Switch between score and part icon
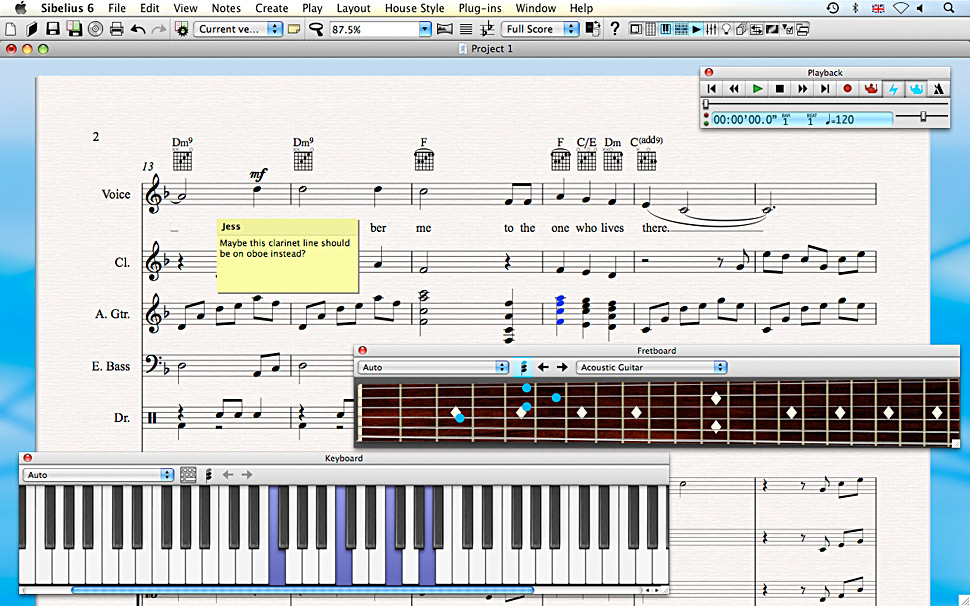Screen dimensions: 970x606 pyautogui.click(x=593, y=29)
